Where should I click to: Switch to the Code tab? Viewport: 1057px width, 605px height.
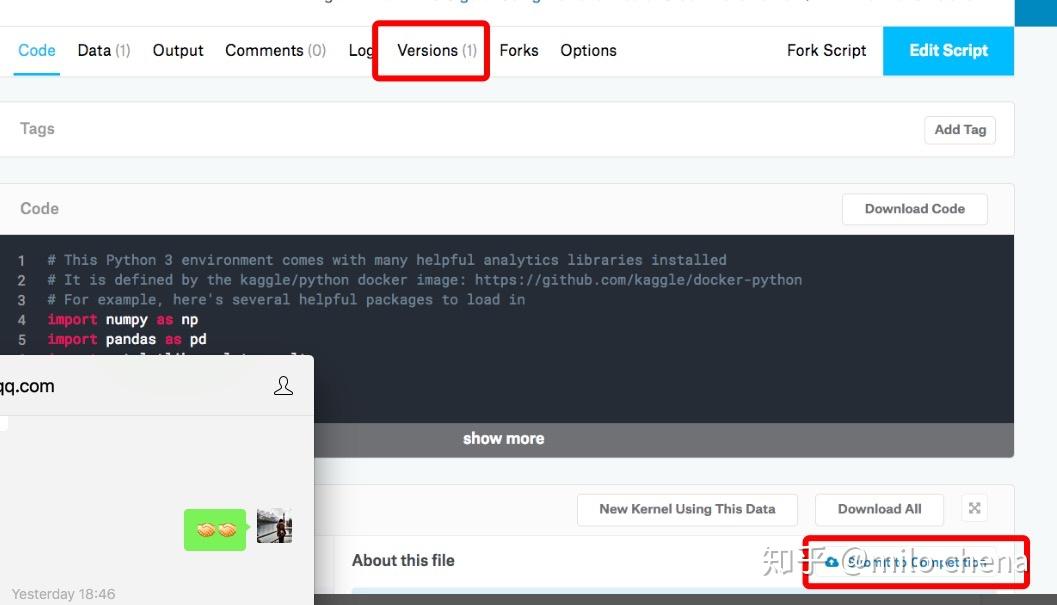37,50
